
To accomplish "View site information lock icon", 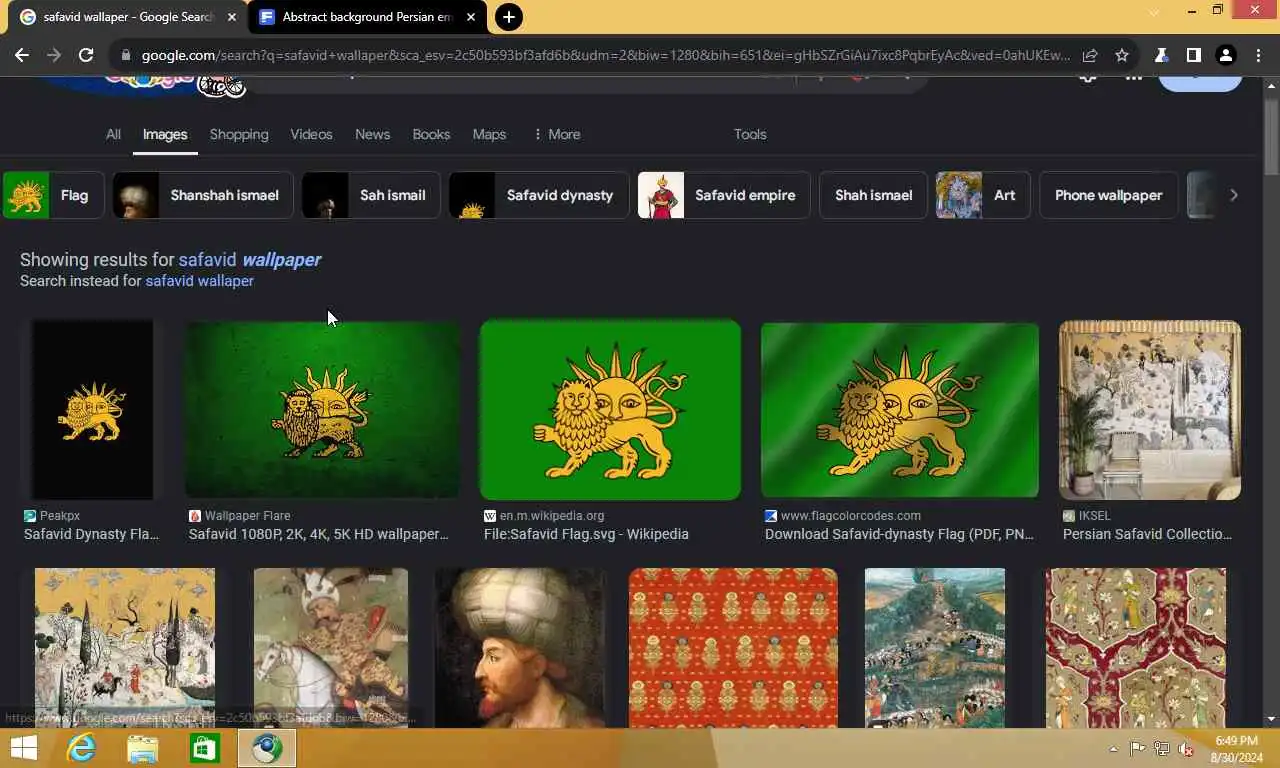I will tap(125, 55).
